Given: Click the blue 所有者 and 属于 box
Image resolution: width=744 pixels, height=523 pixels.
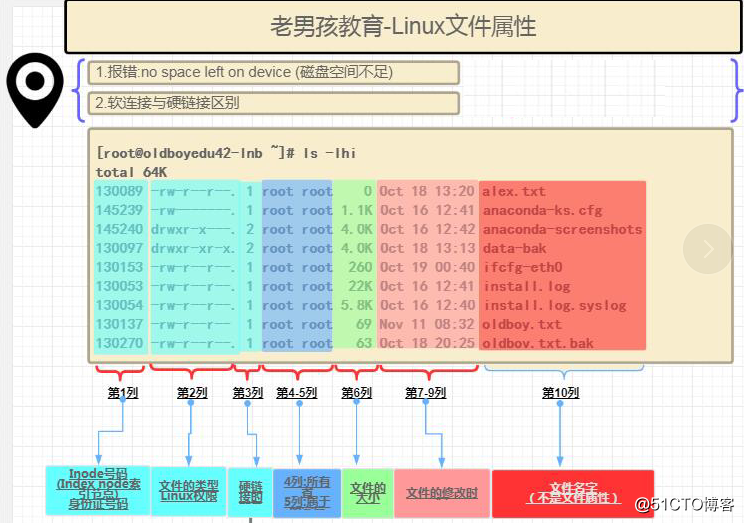Looking at the screenshot, I should tap(307, 490).
